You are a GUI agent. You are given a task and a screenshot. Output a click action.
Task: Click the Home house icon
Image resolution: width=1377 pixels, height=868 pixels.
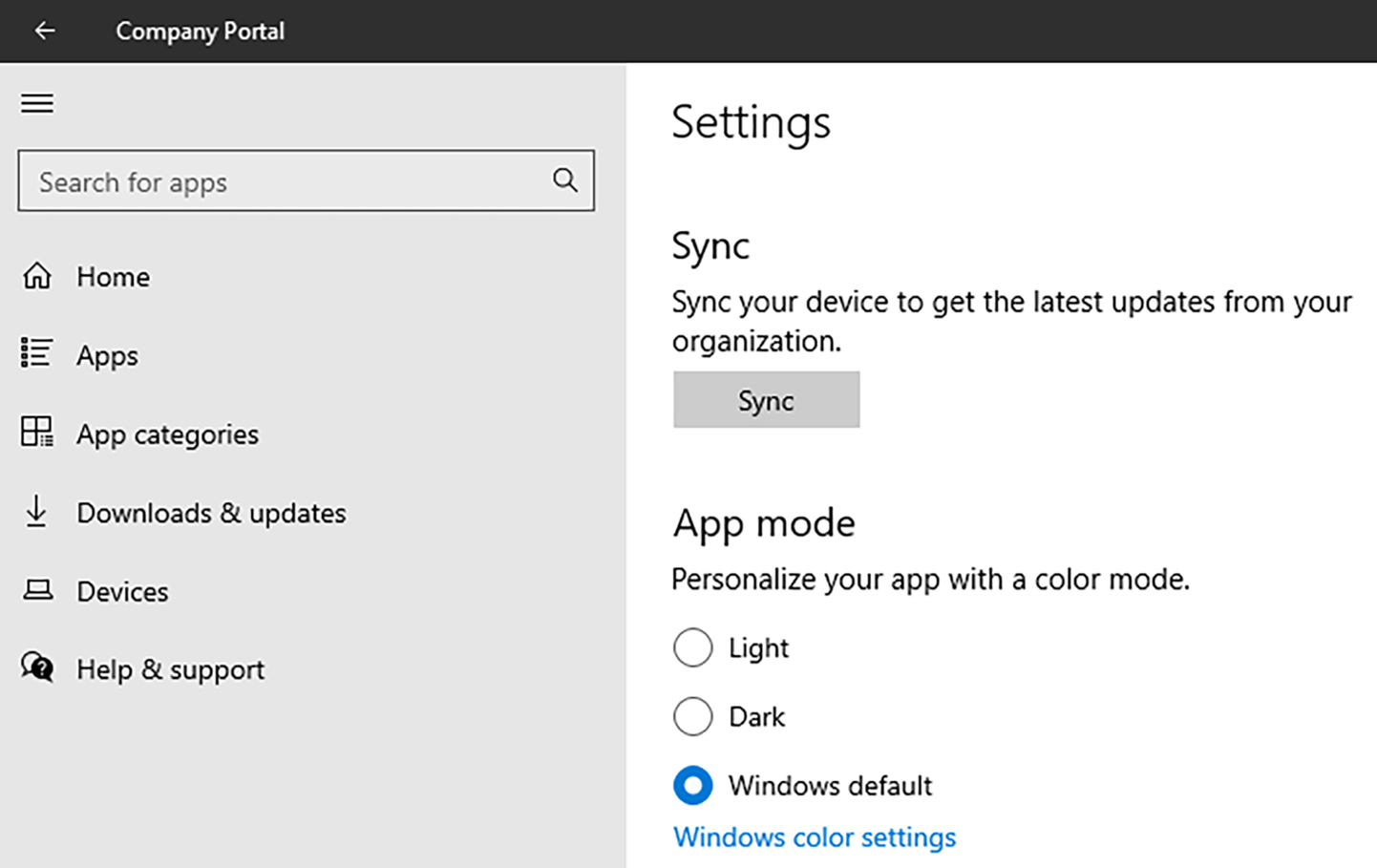pyautogui.click(x=37, y=276)
